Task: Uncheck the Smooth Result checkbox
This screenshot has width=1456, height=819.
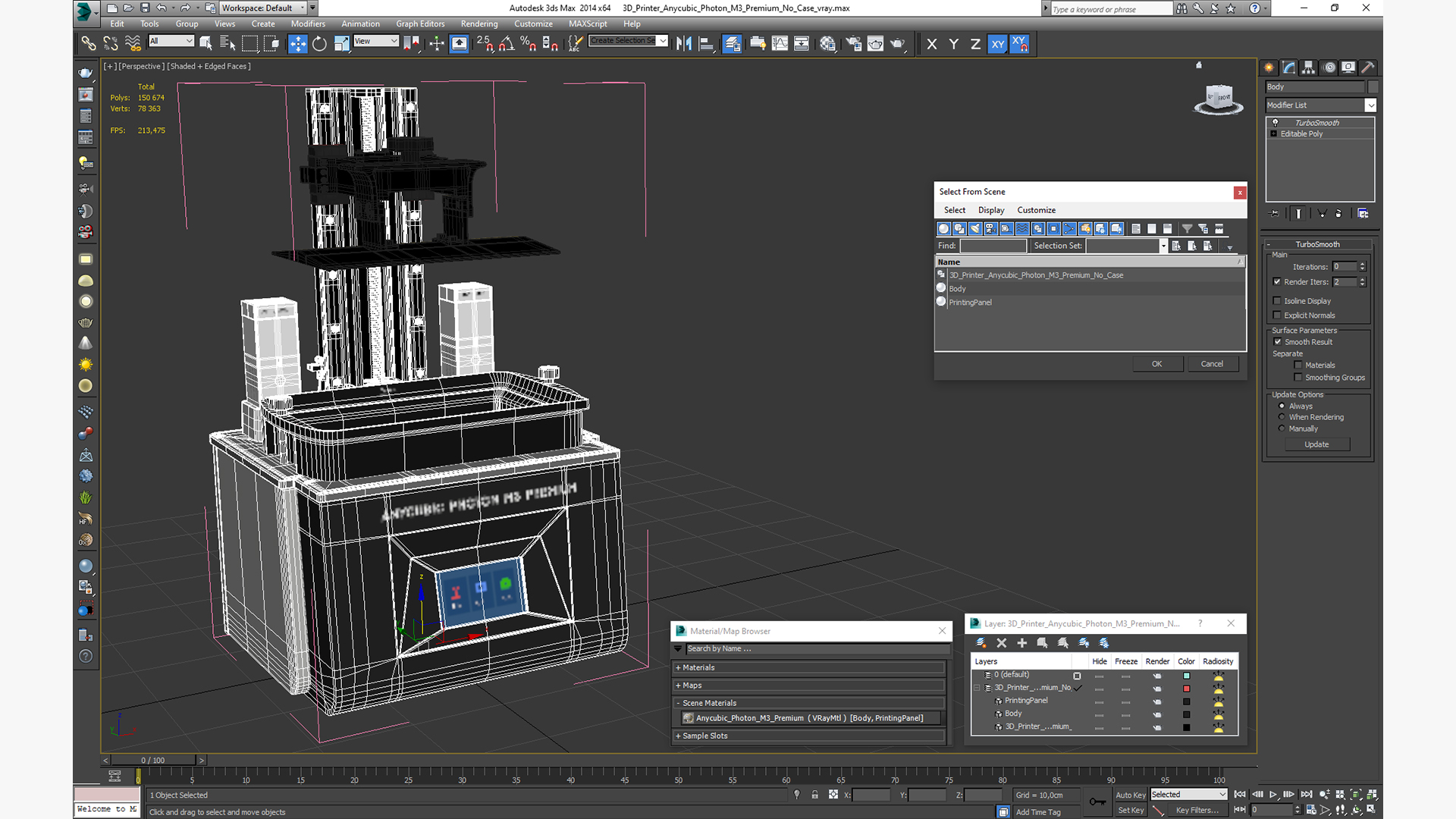Action: (x=1278, y=342)
